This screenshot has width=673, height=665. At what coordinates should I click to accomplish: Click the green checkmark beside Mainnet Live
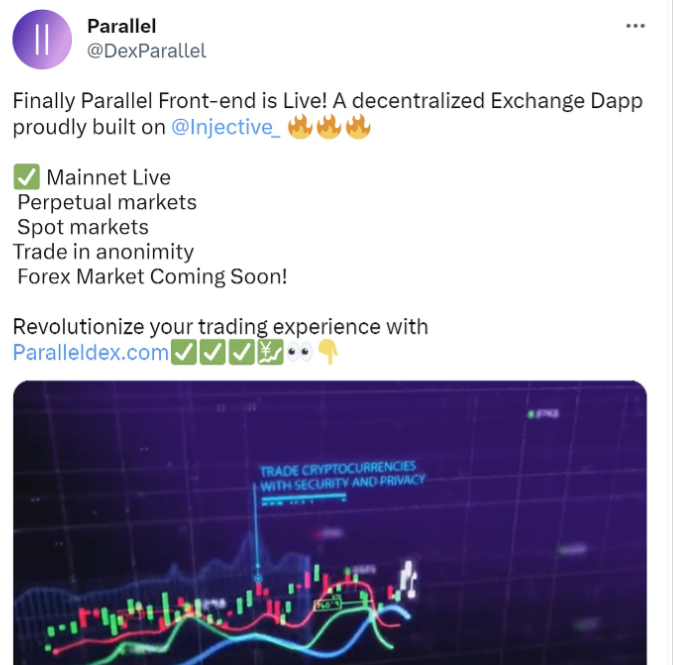[26, 178]
